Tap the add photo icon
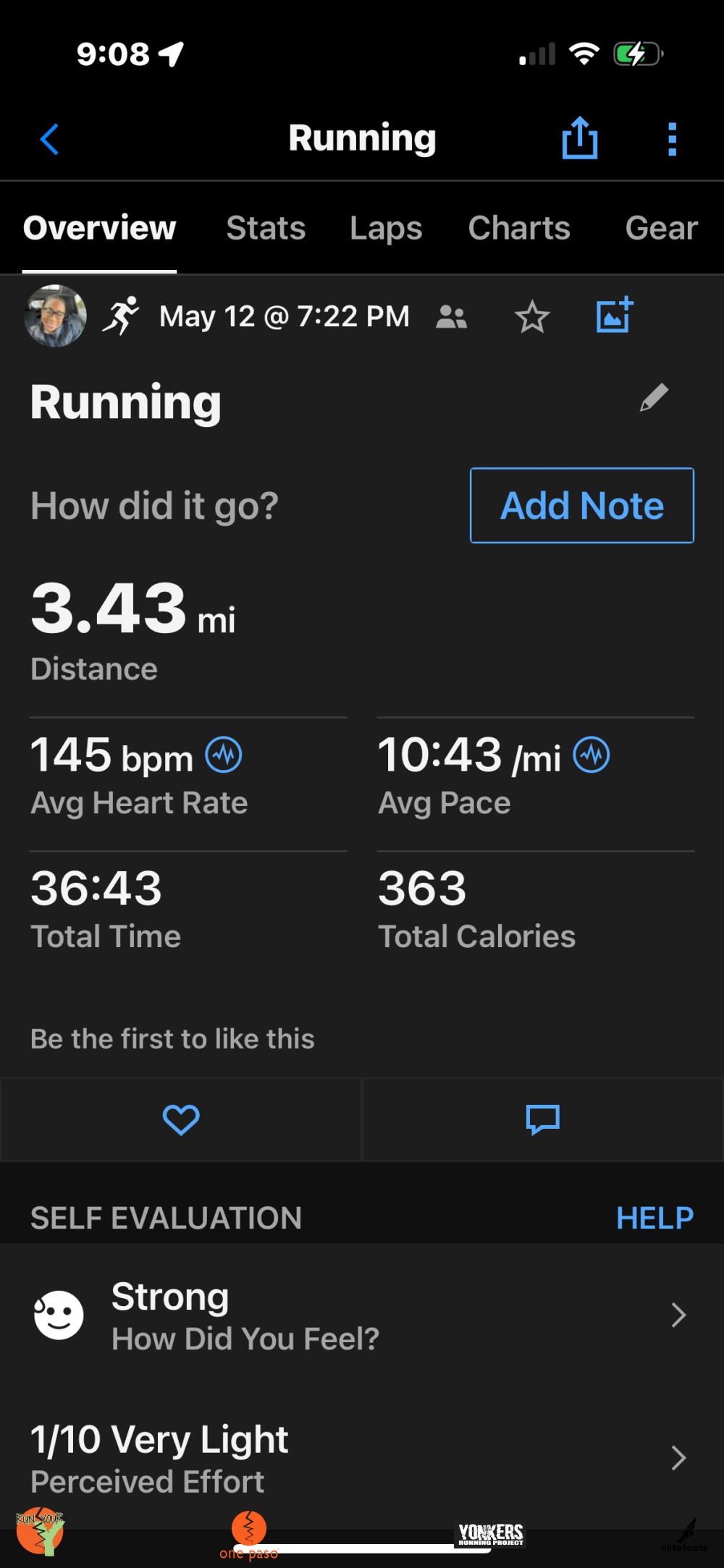 [614, 315]
